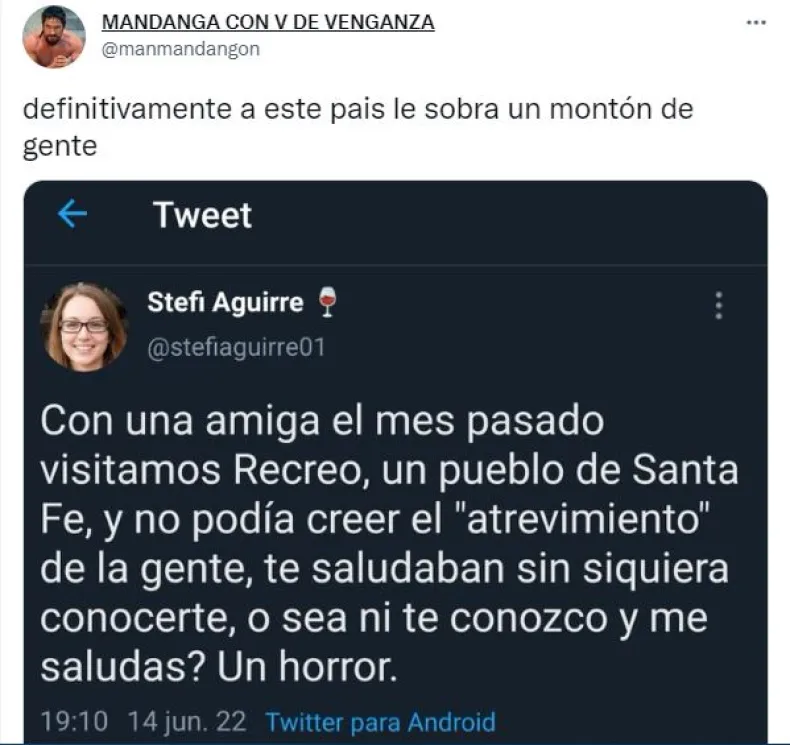Click the horizontal three-dot more options icon
Viewport: 790px width, 745px height.
click(756, 22)
